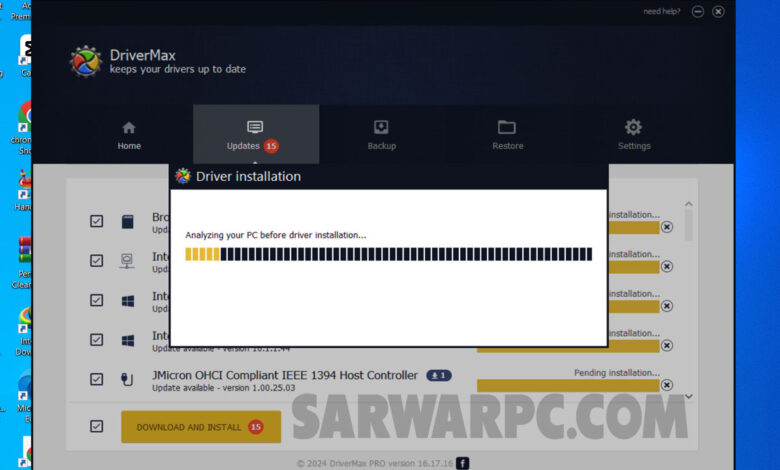Switch to the Updates tab
780x470 pixels.
point(256,134)
